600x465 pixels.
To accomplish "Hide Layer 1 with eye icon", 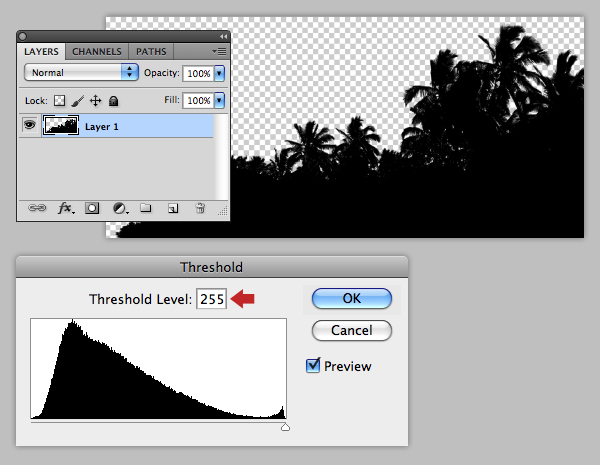I will point(29,125).
